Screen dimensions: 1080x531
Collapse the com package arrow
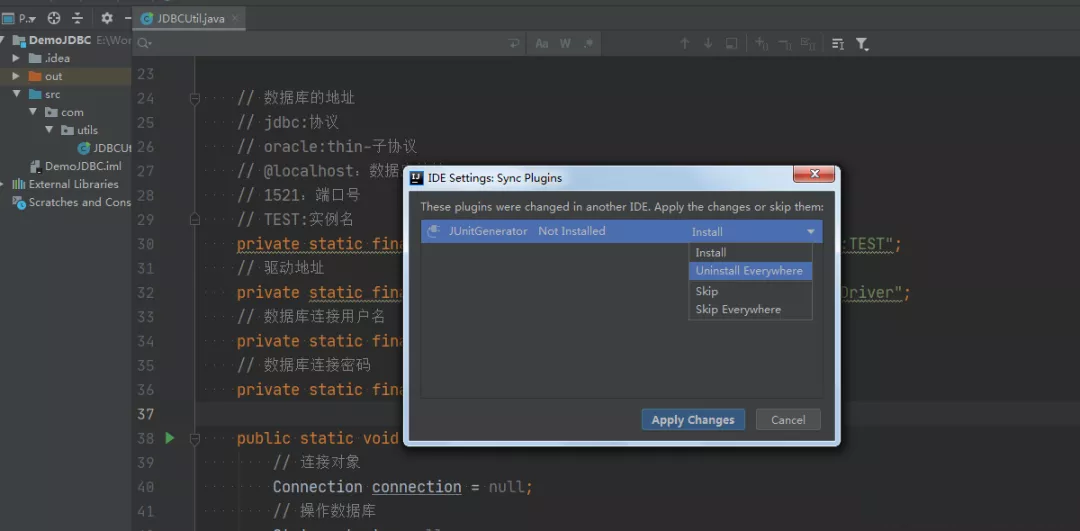[x=32, y=112]
